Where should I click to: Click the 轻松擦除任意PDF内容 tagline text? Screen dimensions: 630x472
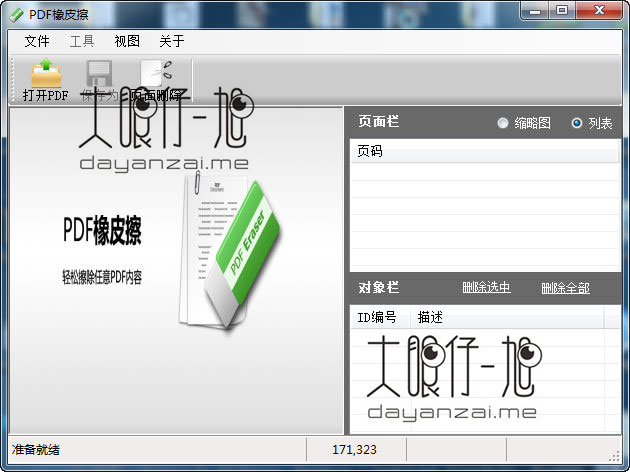pos(102,277)
